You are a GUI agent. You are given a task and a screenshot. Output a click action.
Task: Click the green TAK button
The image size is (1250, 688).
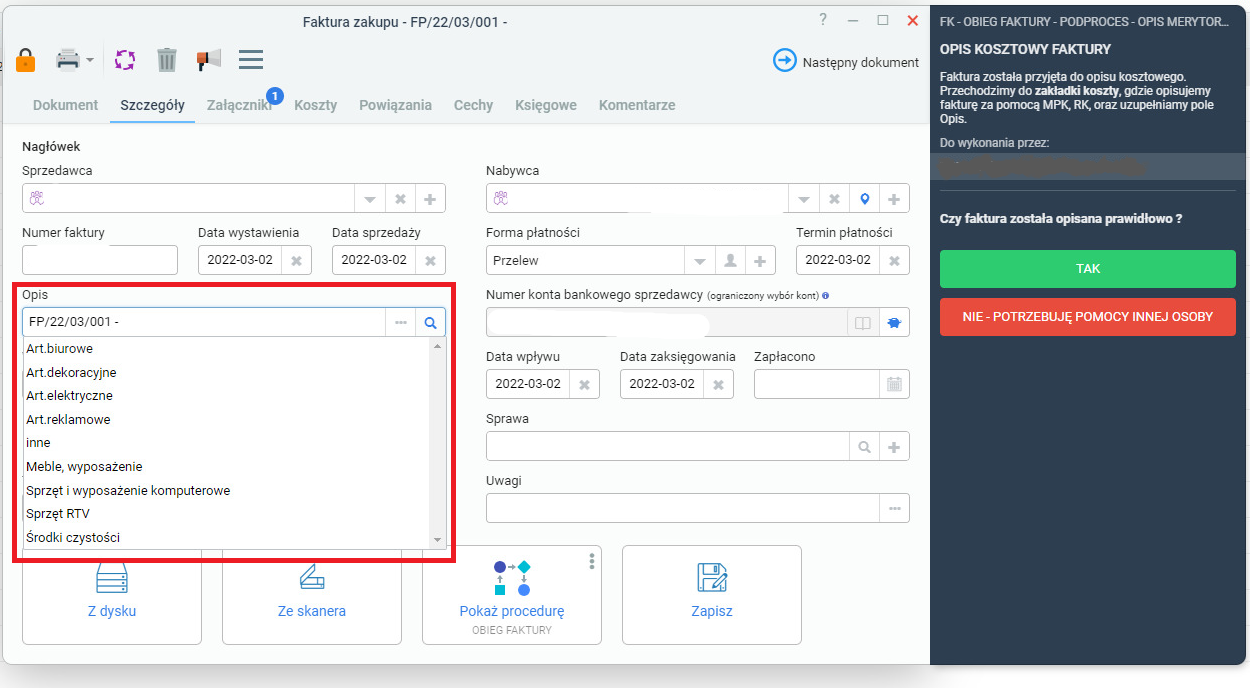[1088, 269]
